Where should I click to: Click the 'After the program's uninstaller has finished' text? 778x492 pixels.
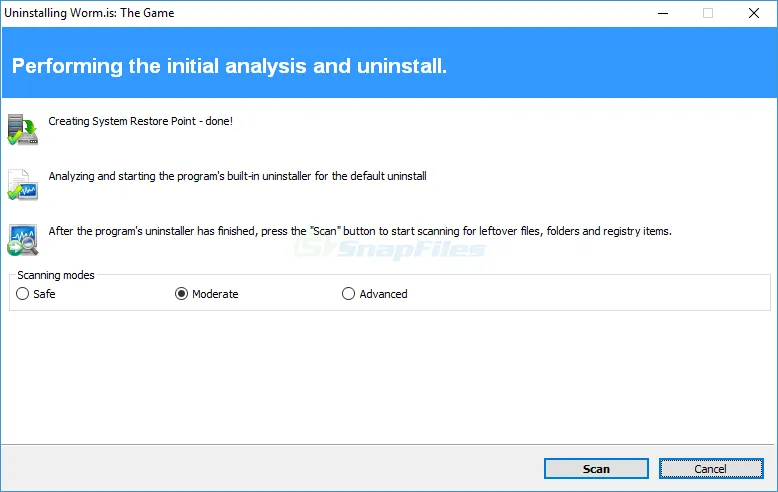click(360, 231)
